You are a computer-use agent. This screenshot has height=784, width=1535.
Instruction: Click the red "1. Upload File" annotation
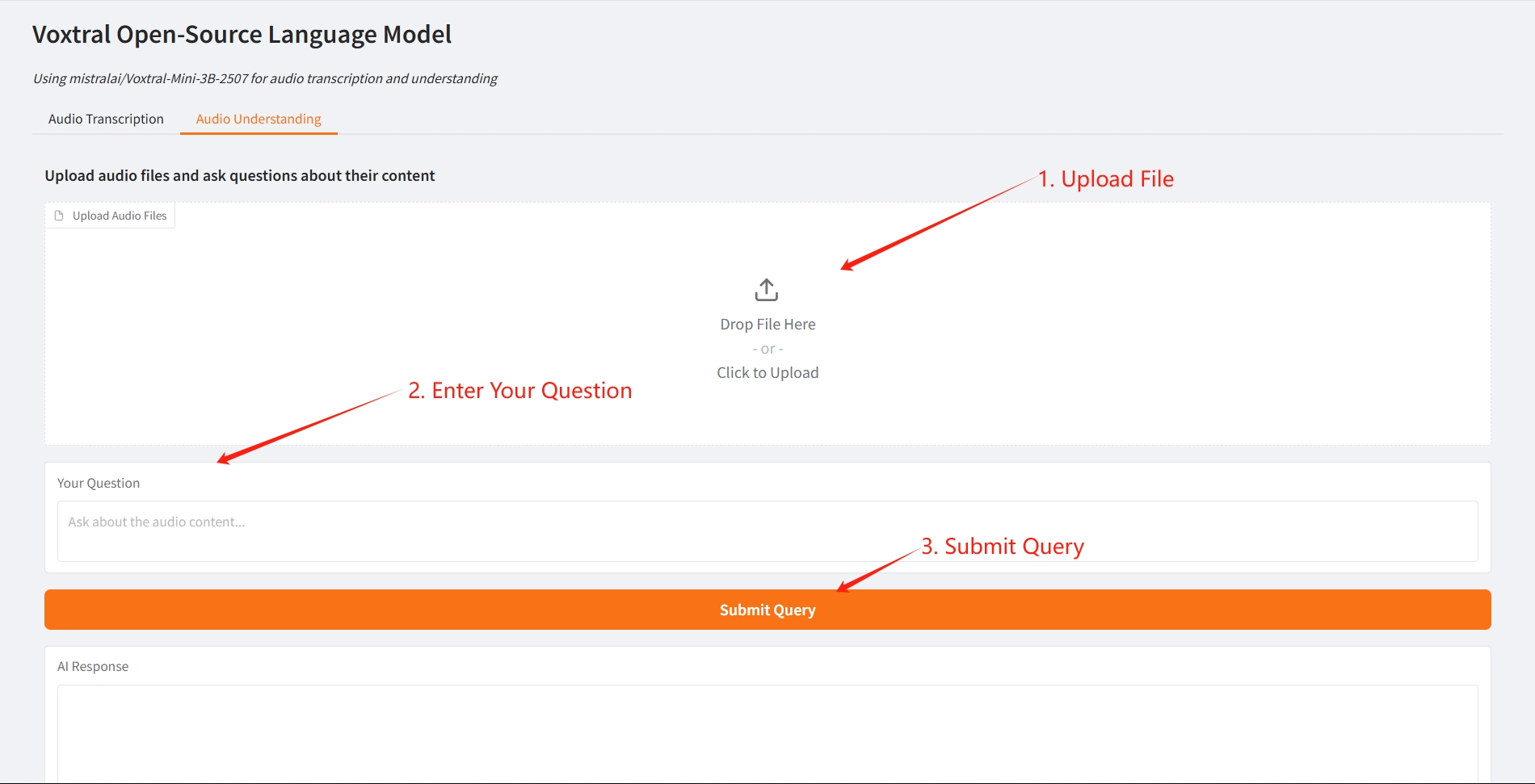(1106, 178)
